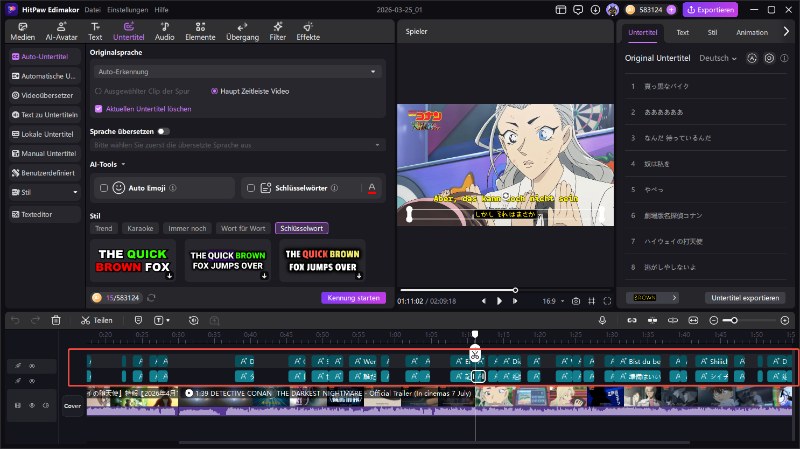Click the undo arrow in timeline toolbar

tap(15, 320)
